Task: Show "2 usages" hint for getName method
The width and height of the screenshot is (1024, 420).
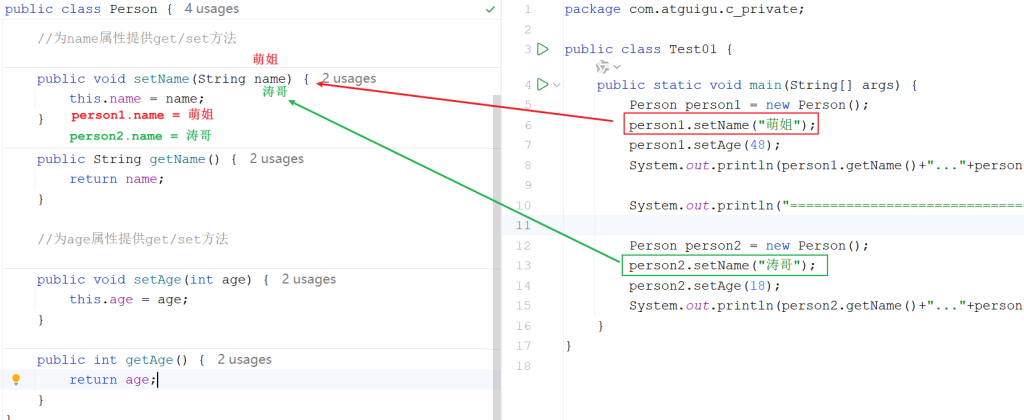Action: pos(277,159)
